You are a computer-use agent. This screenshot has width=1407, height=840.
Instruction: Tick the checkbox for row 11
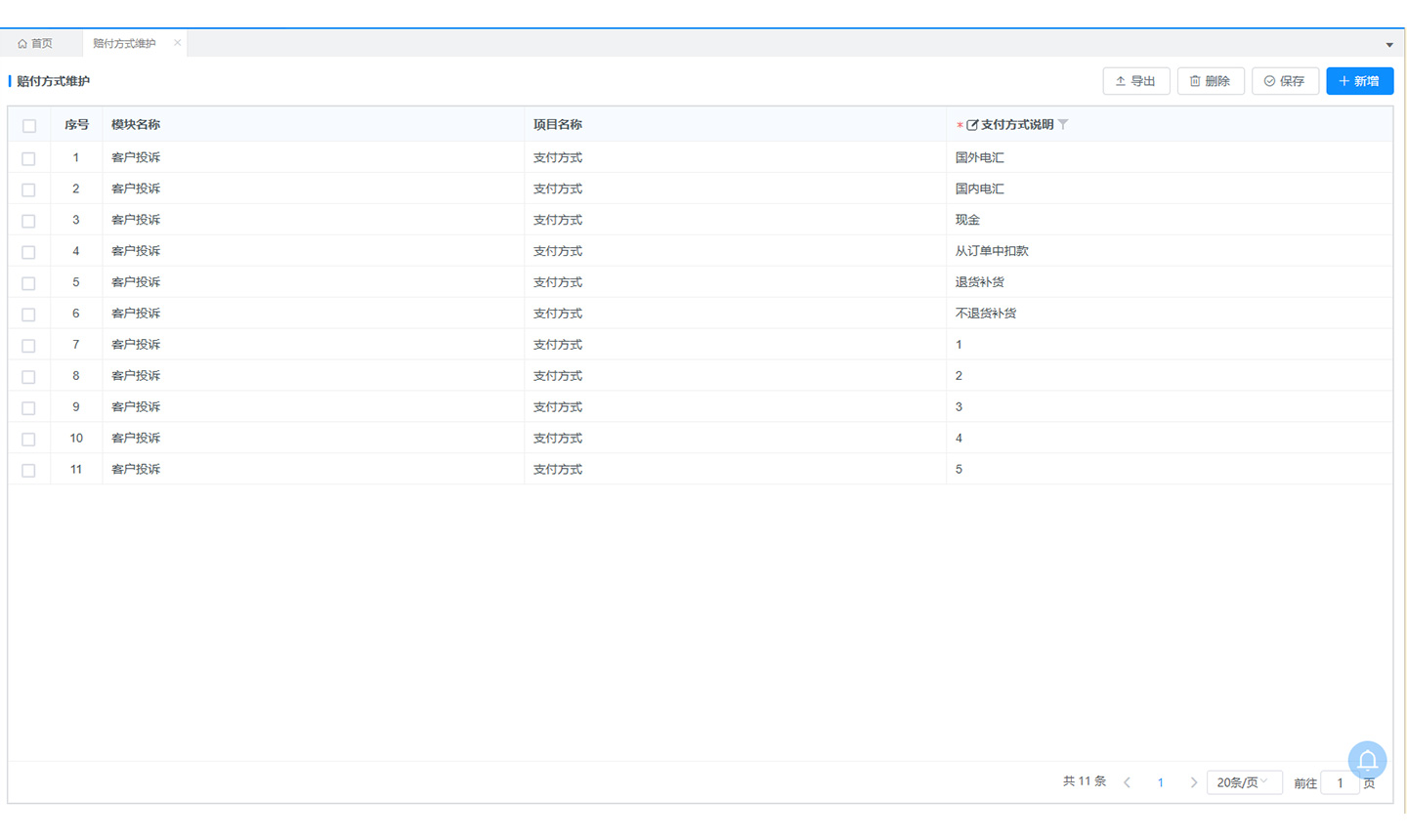point(29,471)
